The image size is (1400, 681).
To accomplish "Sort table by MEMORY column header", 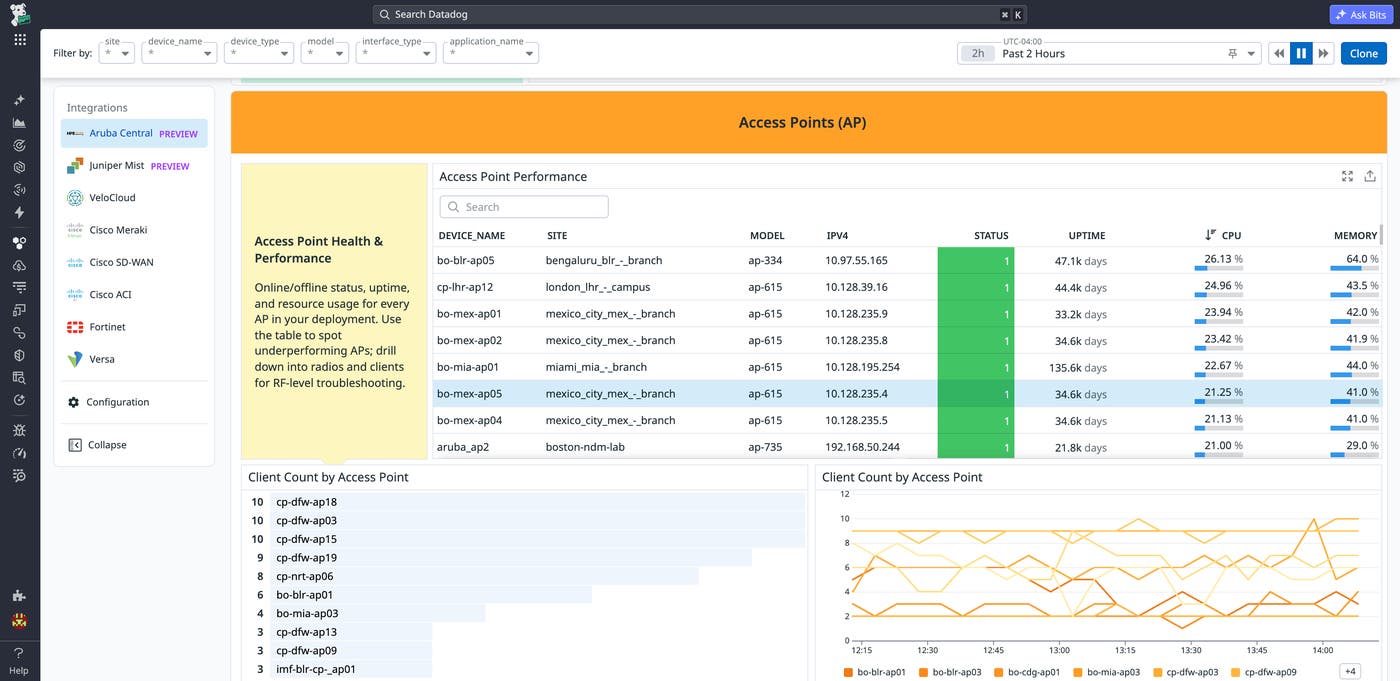I will 1355,236.
